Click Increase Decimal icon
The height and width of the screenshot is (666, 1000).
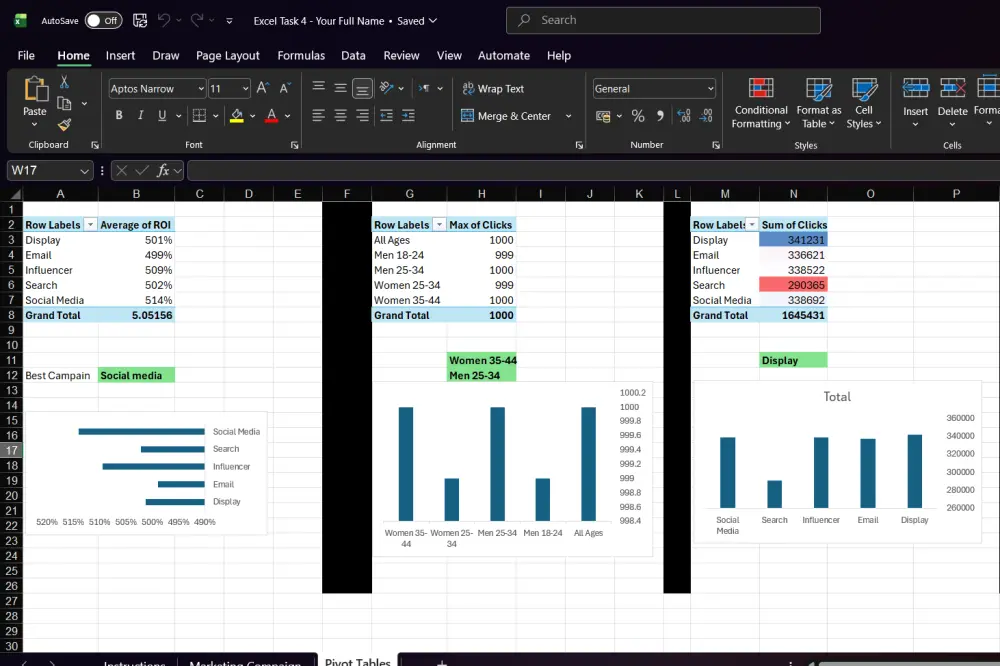(684, 115)
